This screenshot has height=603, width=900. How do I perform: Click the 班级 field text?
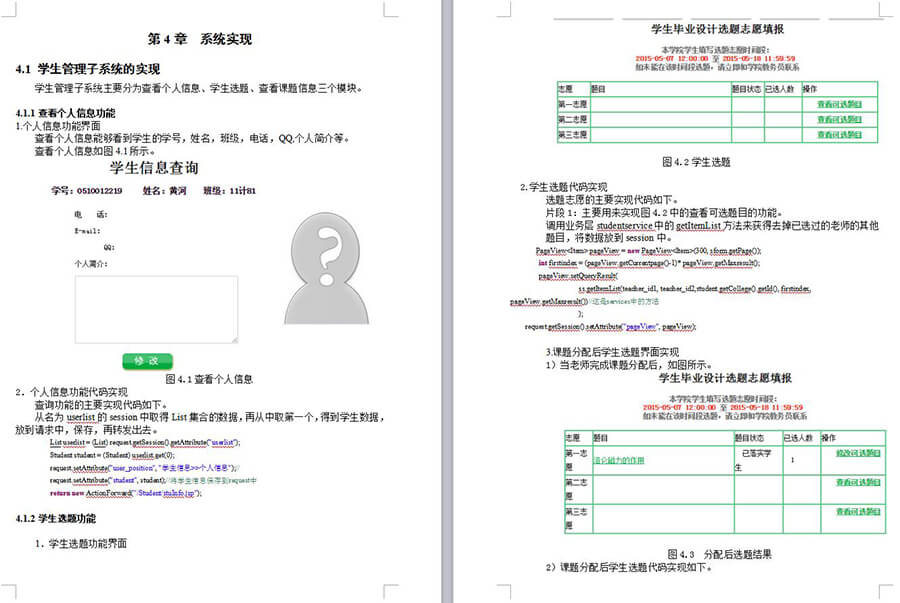pos(230,191)
